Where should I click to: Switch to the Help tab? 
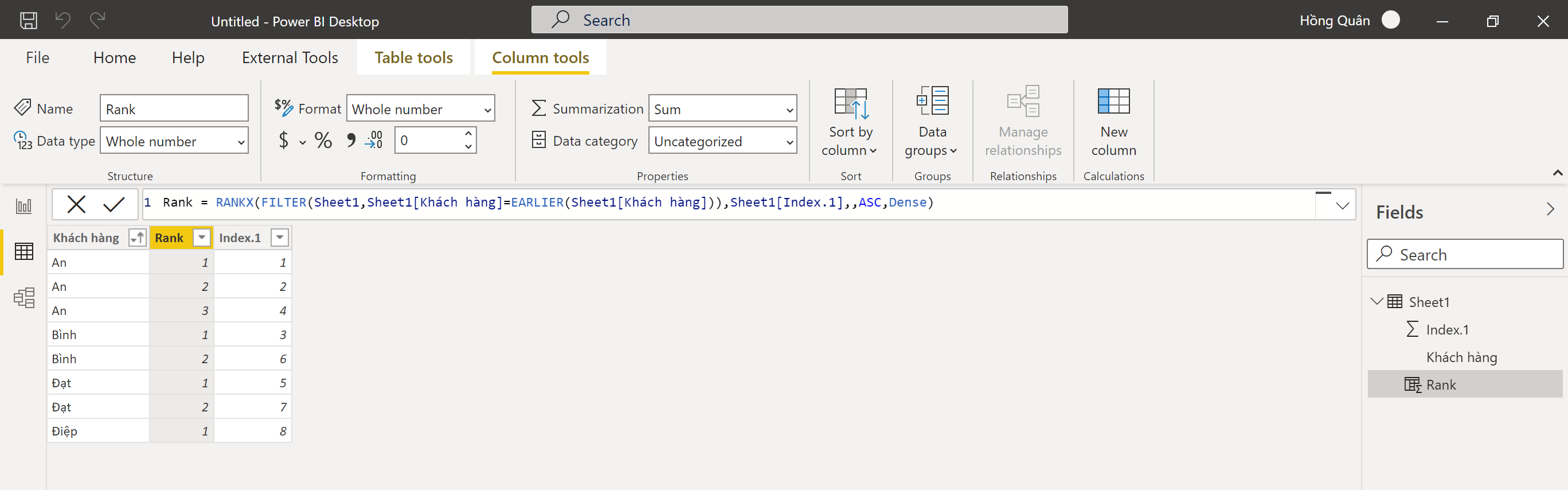coord(188,57)
